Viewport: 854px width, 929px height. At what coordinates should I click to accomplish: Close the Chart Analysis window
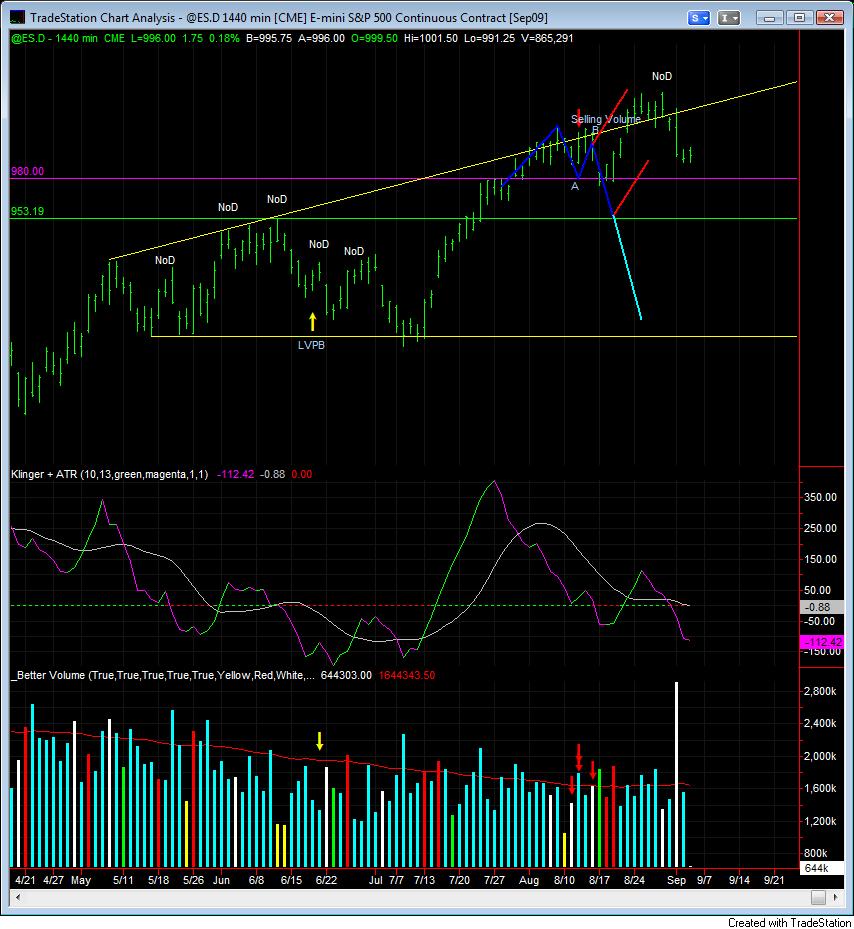[830, 18]
